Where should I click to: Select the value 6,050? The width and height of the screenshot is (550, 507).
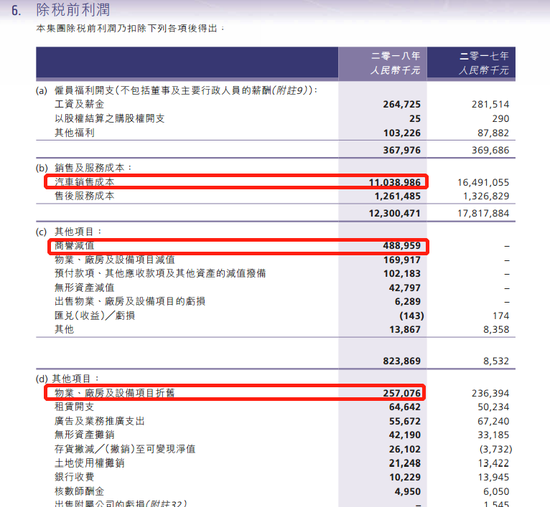[x=496, y=492]
